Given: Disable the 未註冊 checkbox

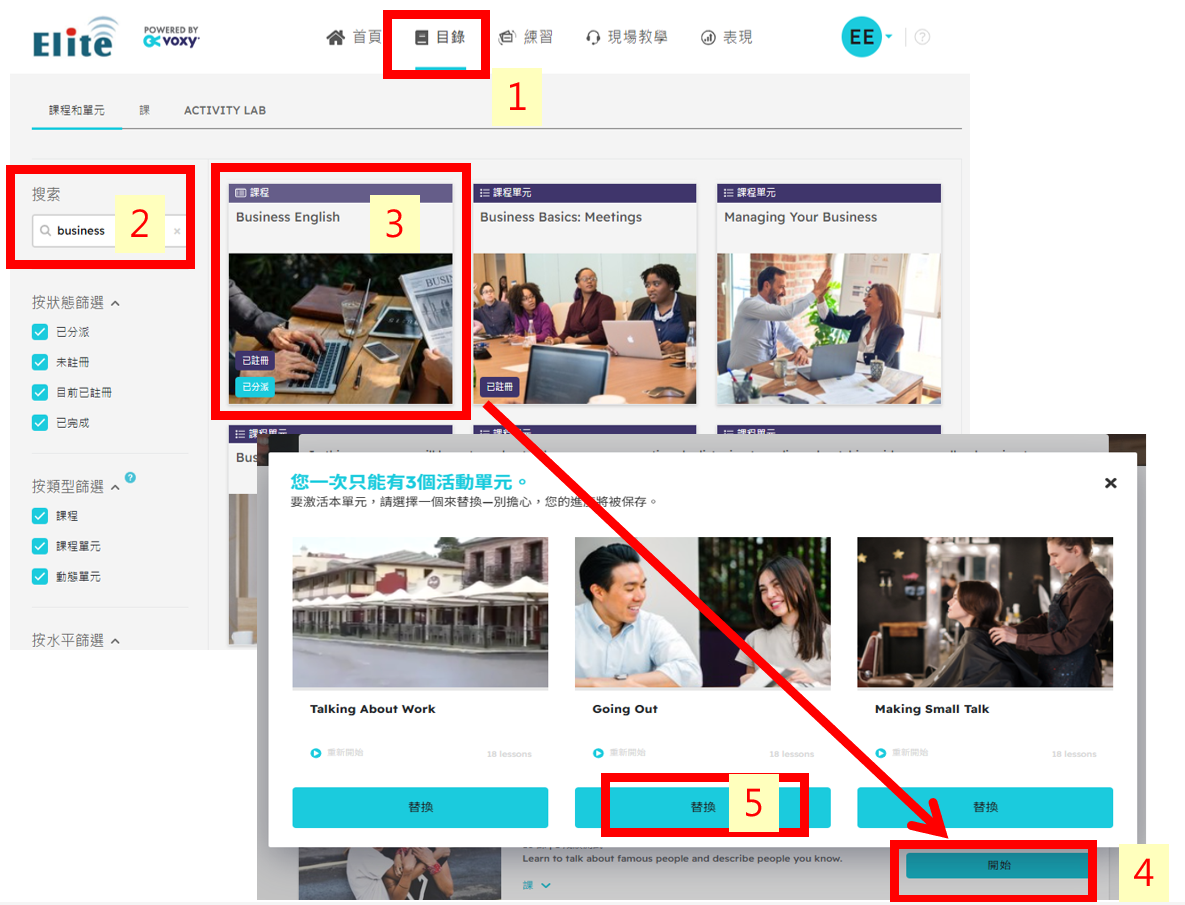Looking at the screenshot, I should (40, 361).
